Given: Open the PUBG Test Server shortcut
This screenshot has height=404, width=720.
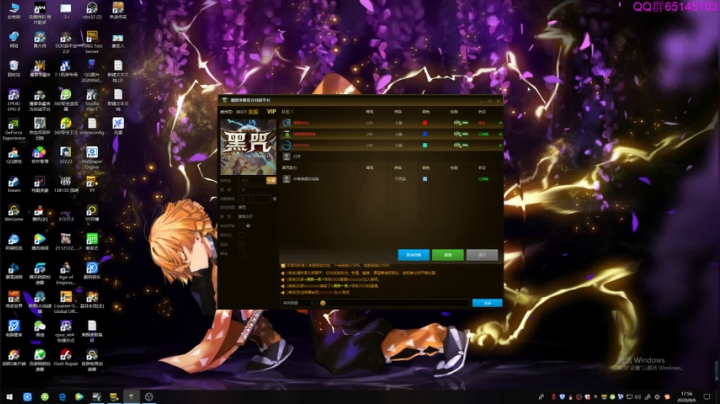Looking at the screenshot, I should click(x=92, y=42).
